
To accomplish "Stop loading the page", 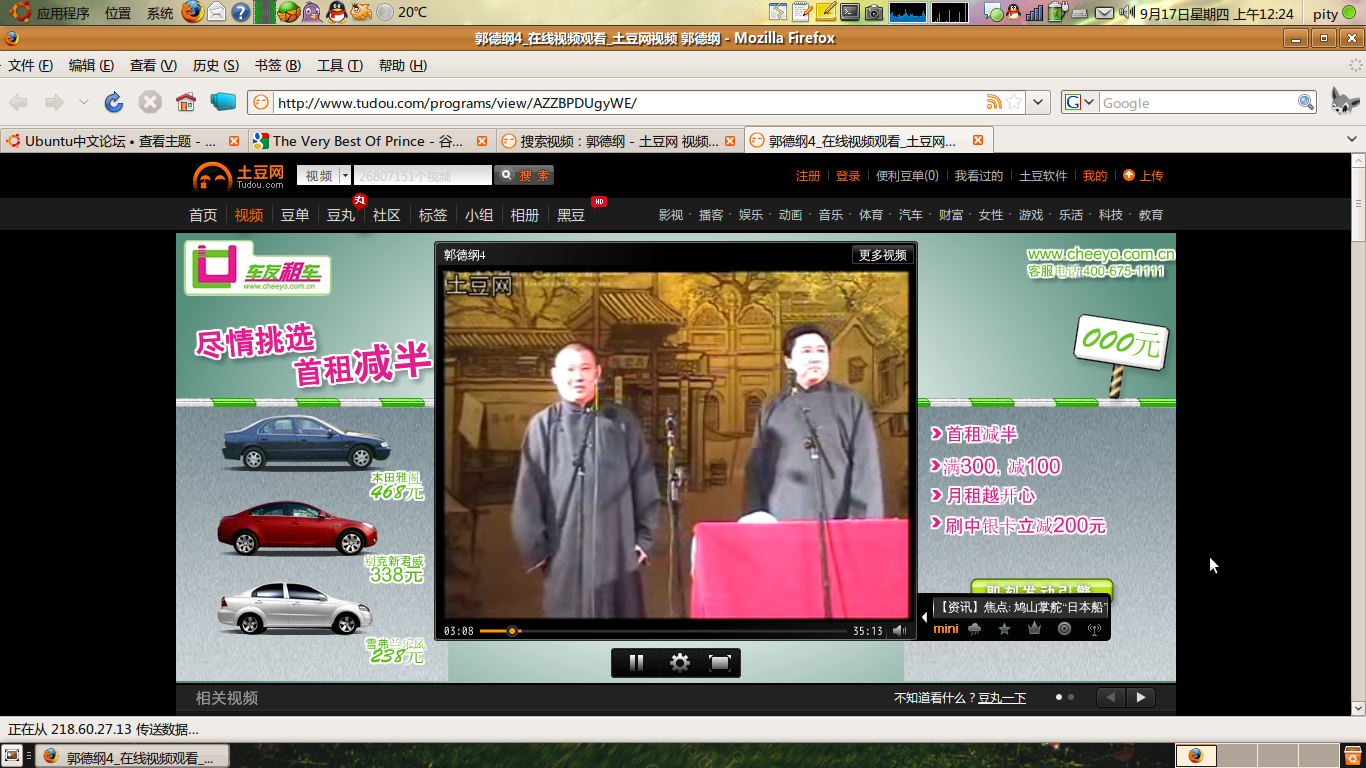I will pyautogui.click(x=150, y=102).
